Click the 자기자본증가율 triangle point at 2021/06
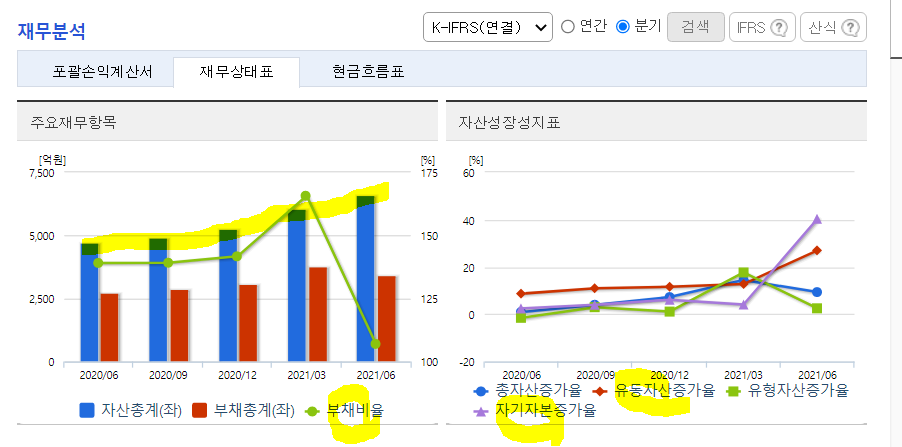The height and width of the screenshot is (447, 902). coord(816,219)
